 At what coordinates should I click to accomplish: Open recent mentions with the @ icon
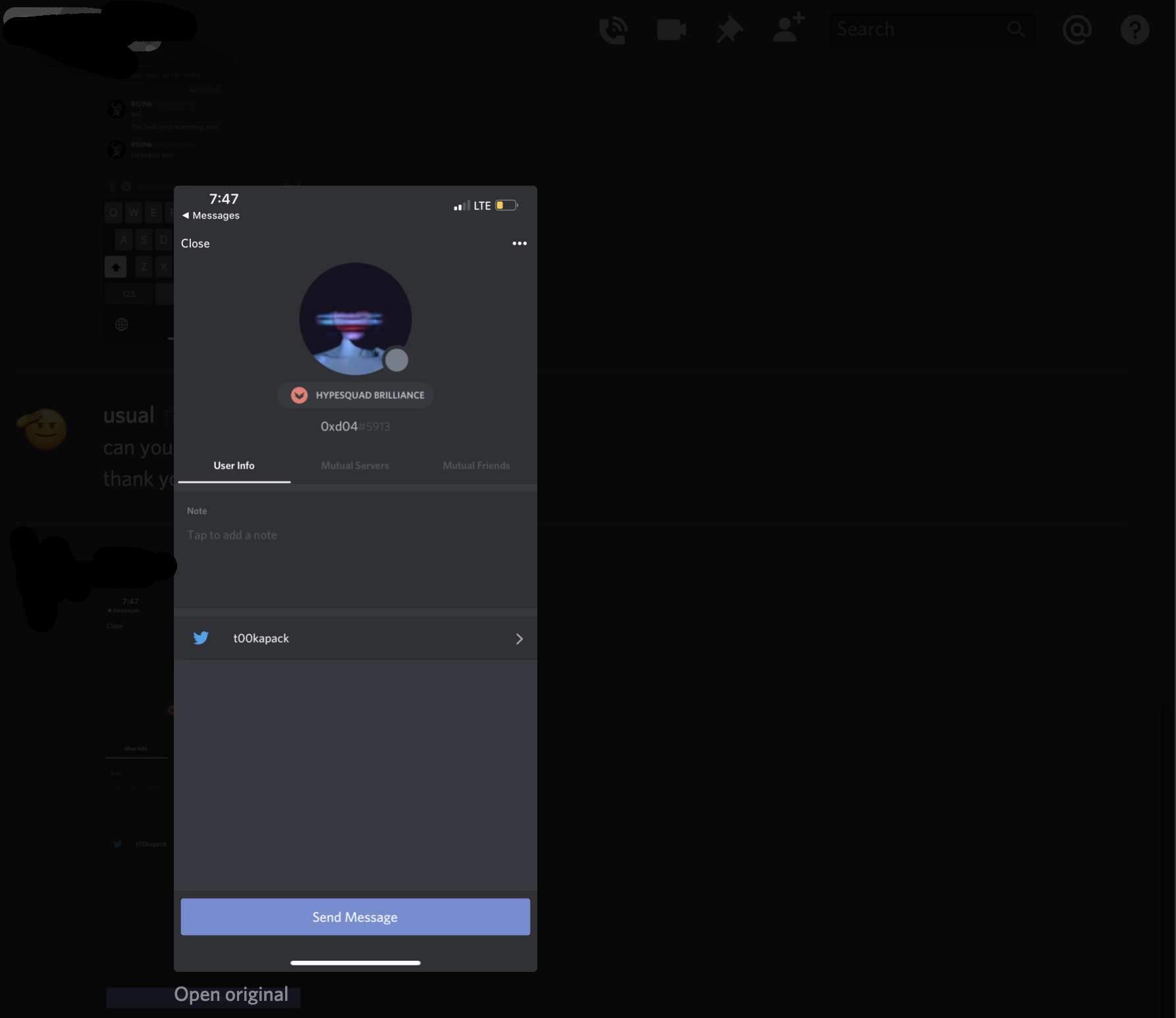point(1077,30)
